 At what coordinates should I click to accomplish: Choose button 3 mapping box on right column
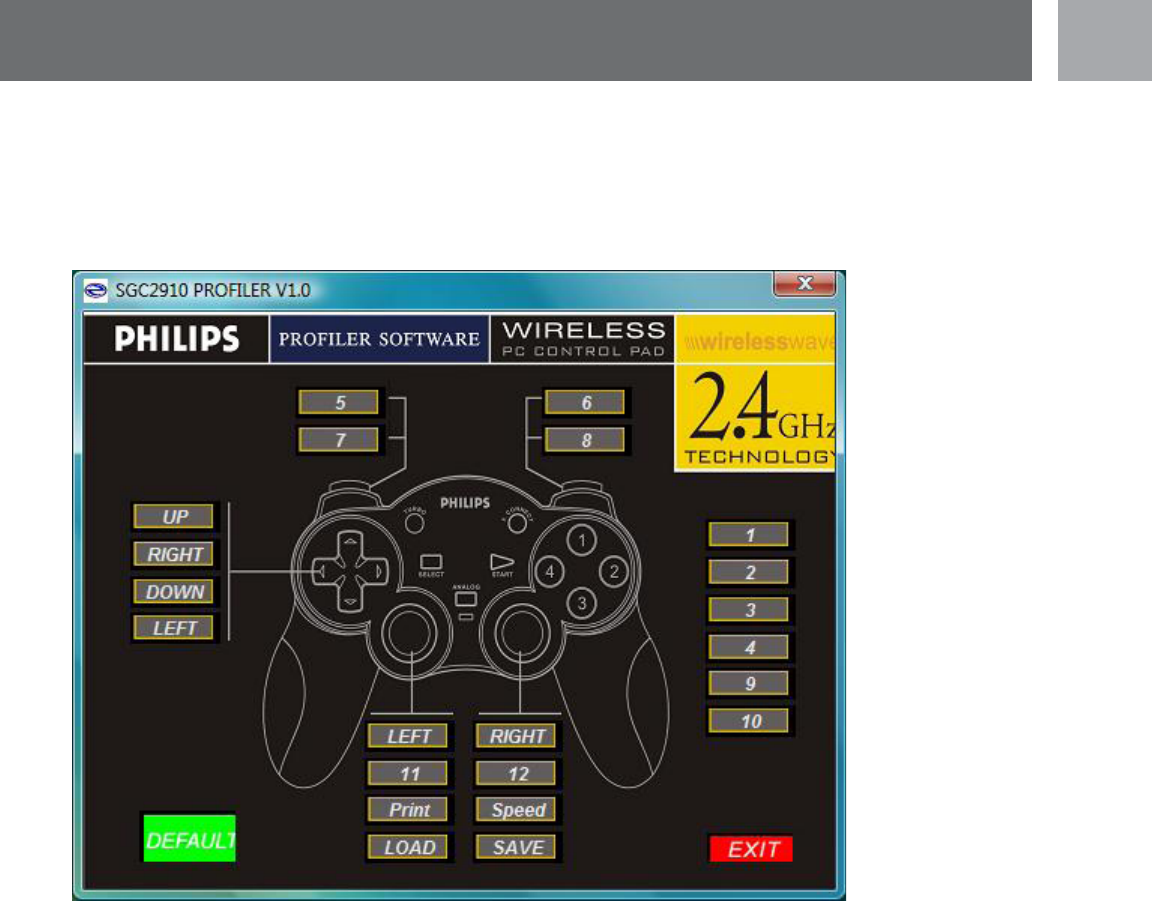[749, 610]
